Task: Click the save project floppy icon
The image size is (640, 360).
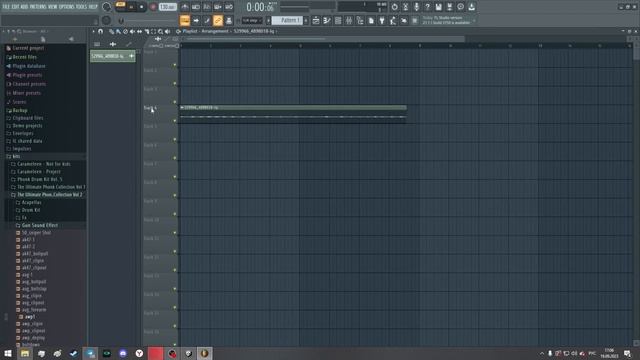Action: [x=438, y=7]
